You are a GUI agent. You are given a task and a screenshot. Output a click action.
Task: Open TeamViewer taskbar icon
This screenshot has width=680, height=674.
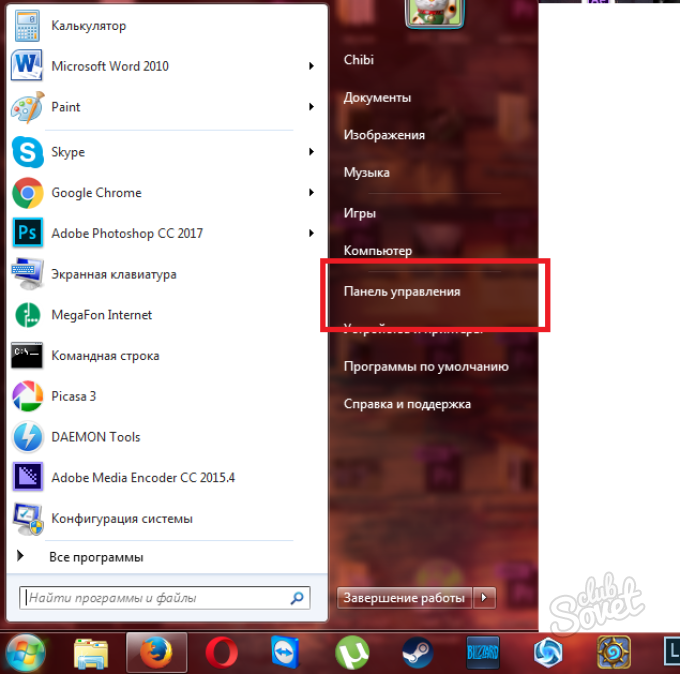(286, 653)
